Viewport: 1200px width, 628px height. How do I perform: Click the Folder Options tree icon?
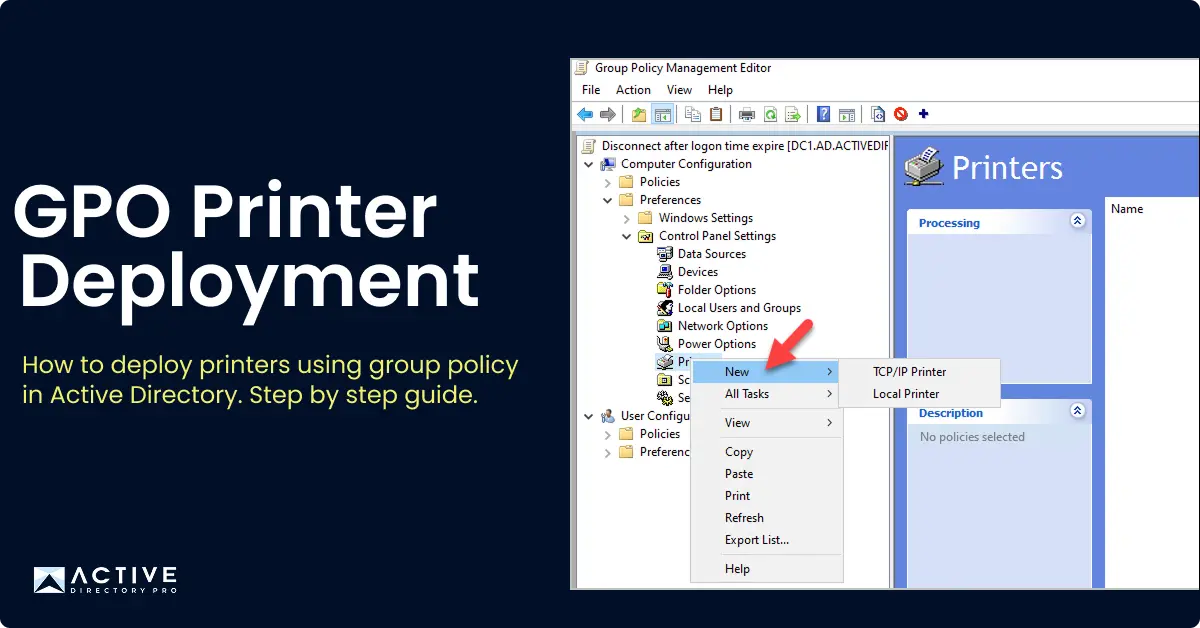pyautogui.click(x=665, y=290)
